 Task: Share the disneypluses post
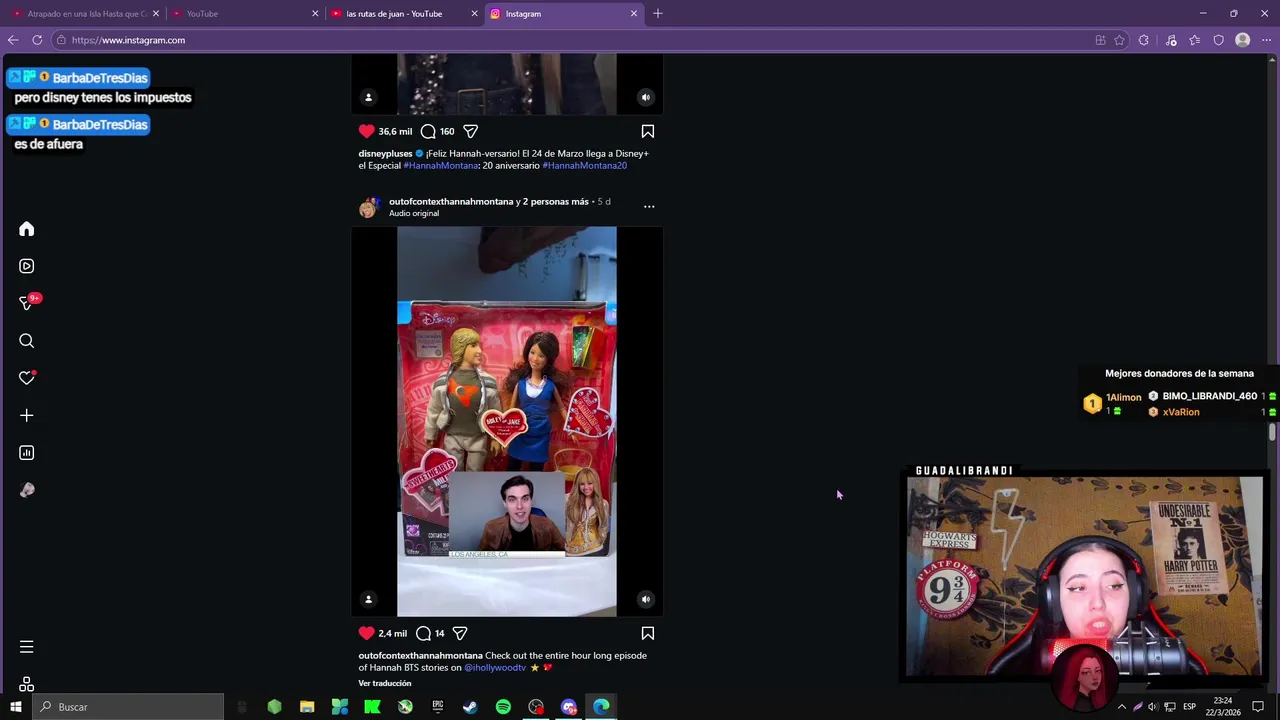click(x=471, y=131)
